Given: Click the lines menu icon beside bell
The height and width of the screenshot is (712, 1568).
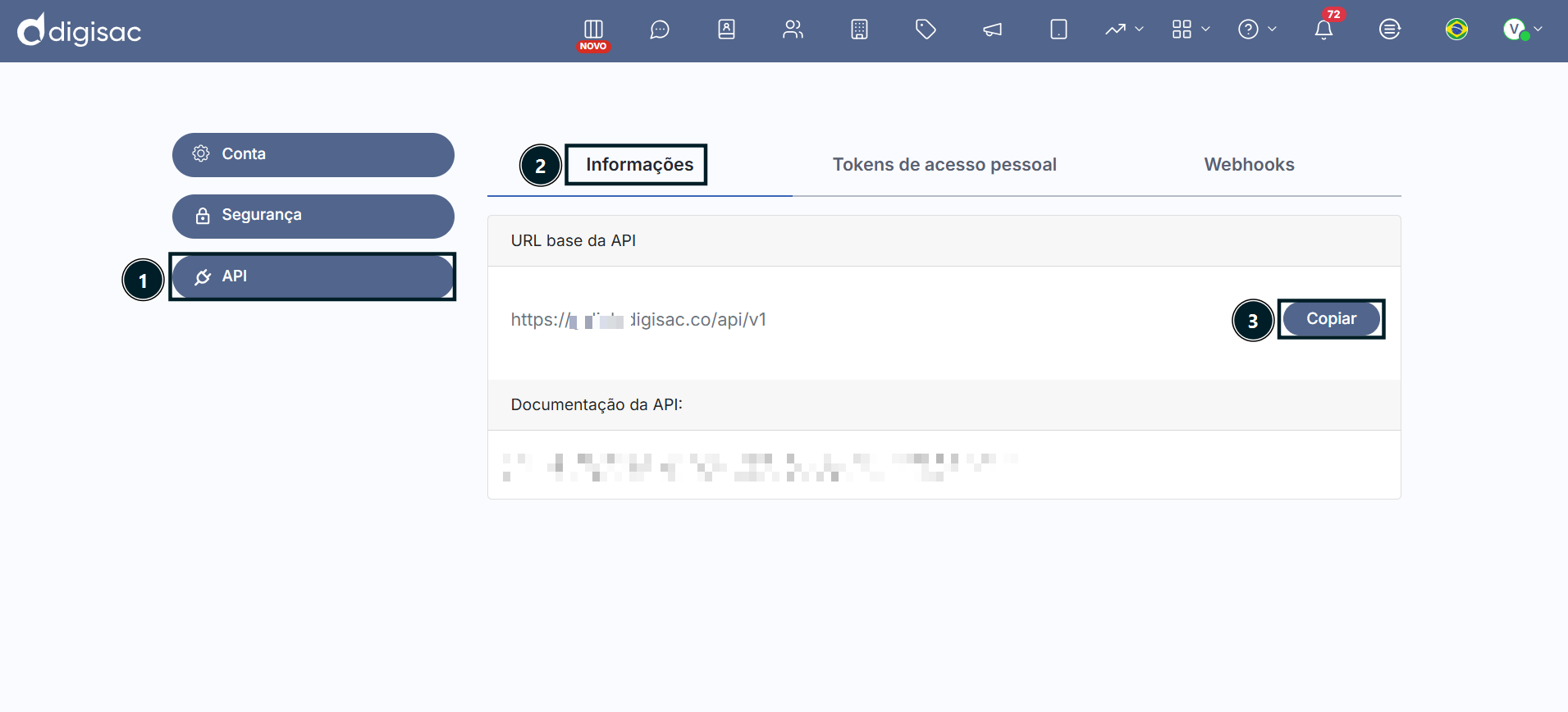Looking at the screenshot, I should click(x=1389, y=30).
